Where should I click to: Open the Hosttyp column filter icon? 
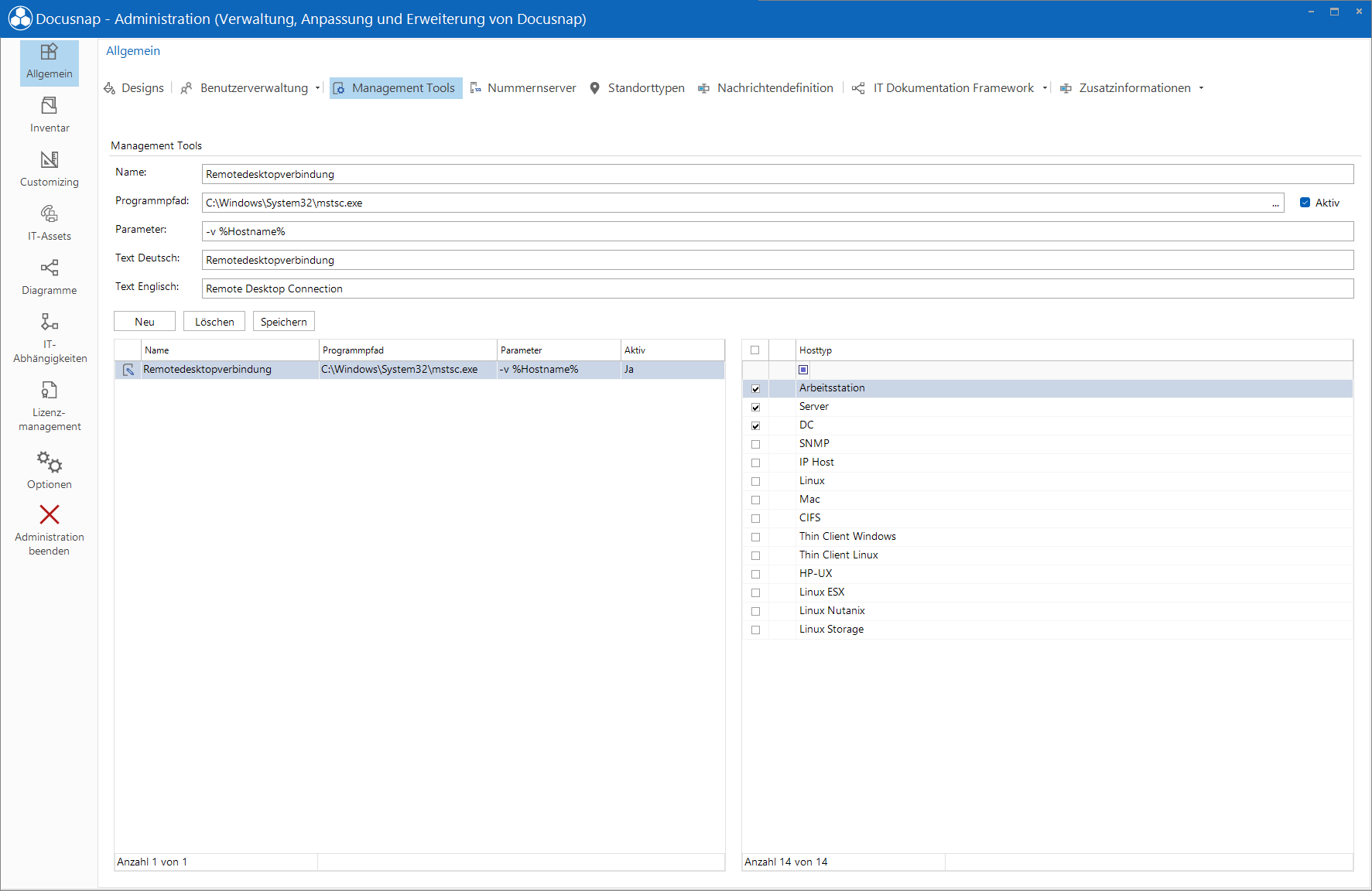[803, 370]
